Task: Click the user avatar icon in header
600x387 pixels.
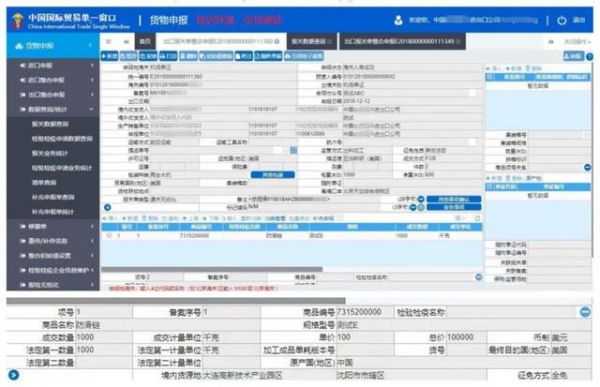Action: click(x=398, y=20)
